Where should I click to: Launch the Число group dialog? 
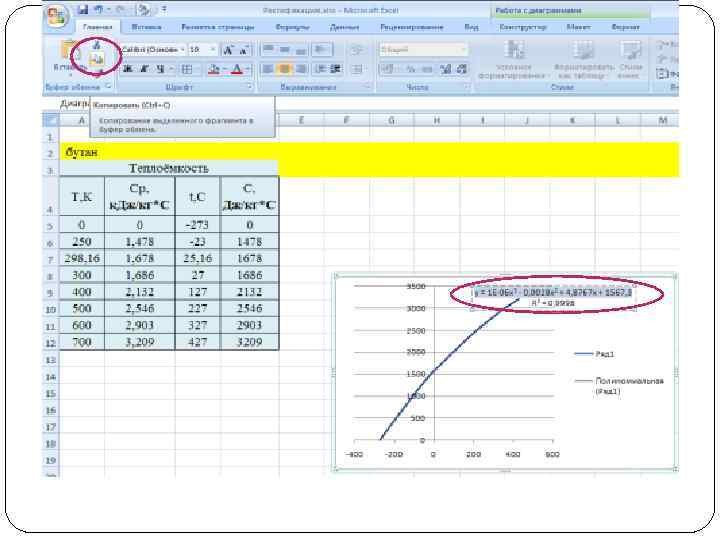point(467,86)
